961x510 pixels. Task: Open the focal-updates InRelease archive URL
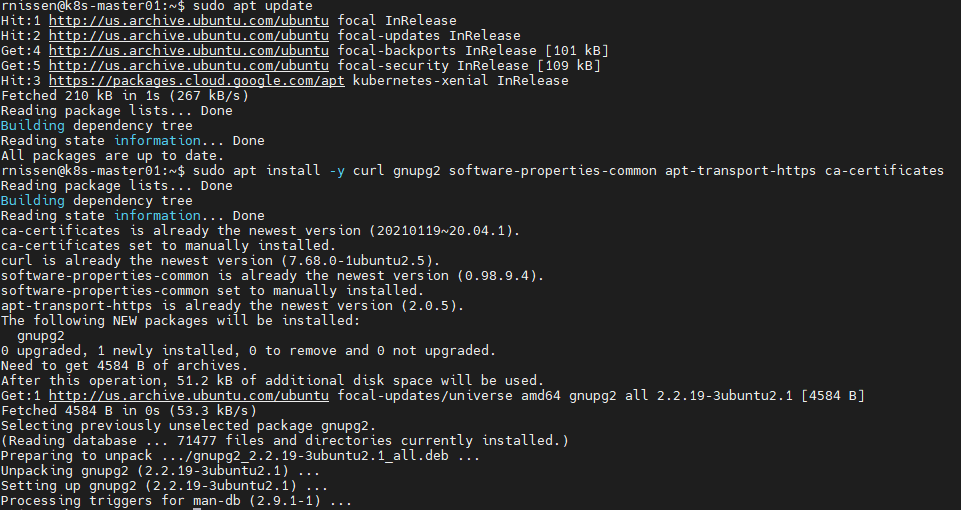click(189, 36)
